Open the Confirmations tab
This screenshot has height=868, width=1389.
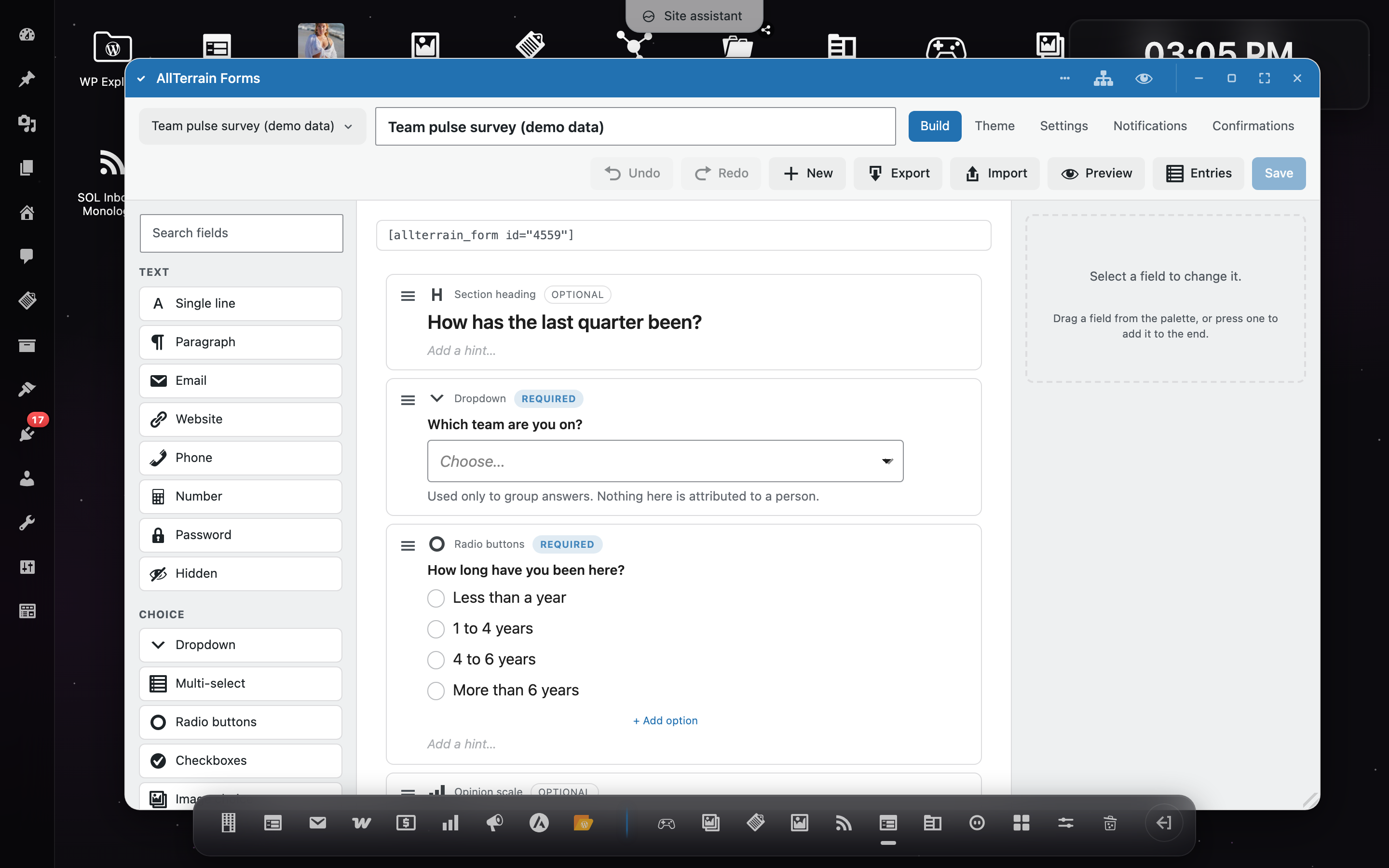pos(1253,126)
